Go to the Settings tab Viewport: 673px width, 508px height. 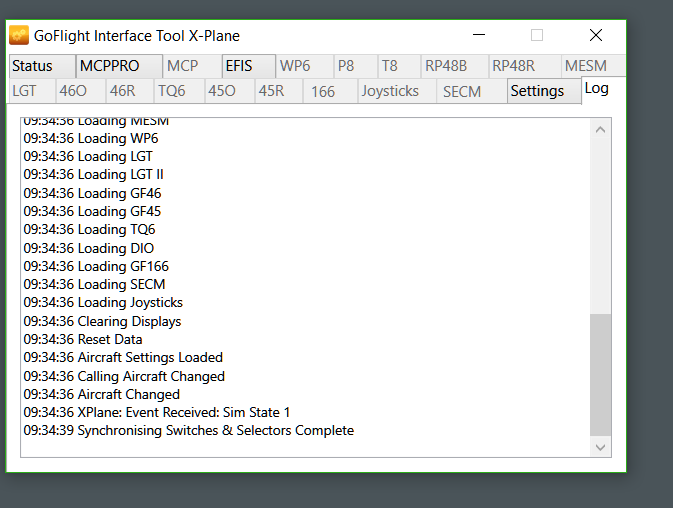(537, 91)
